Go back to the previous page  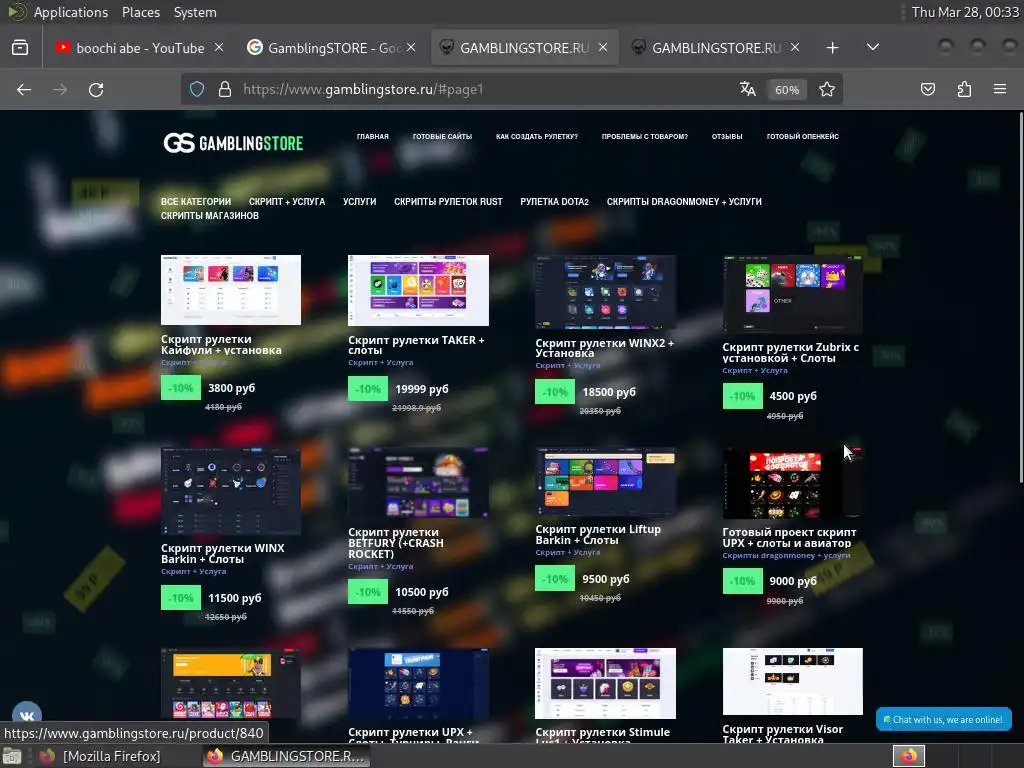point(24,89)
